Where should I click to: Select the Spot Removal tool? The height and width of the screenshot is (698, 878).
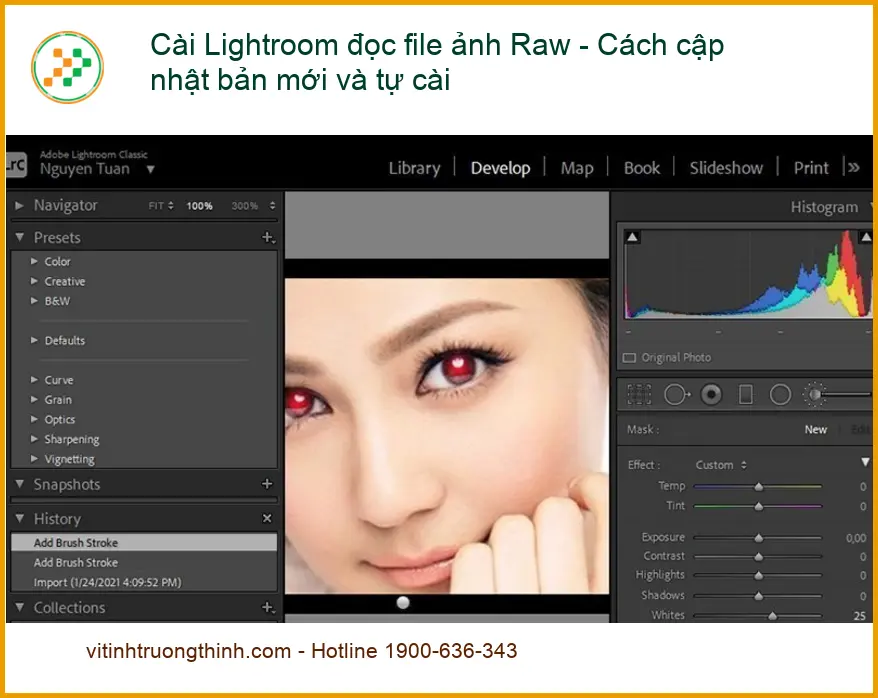pyautogui.click(x=677, y=394)
